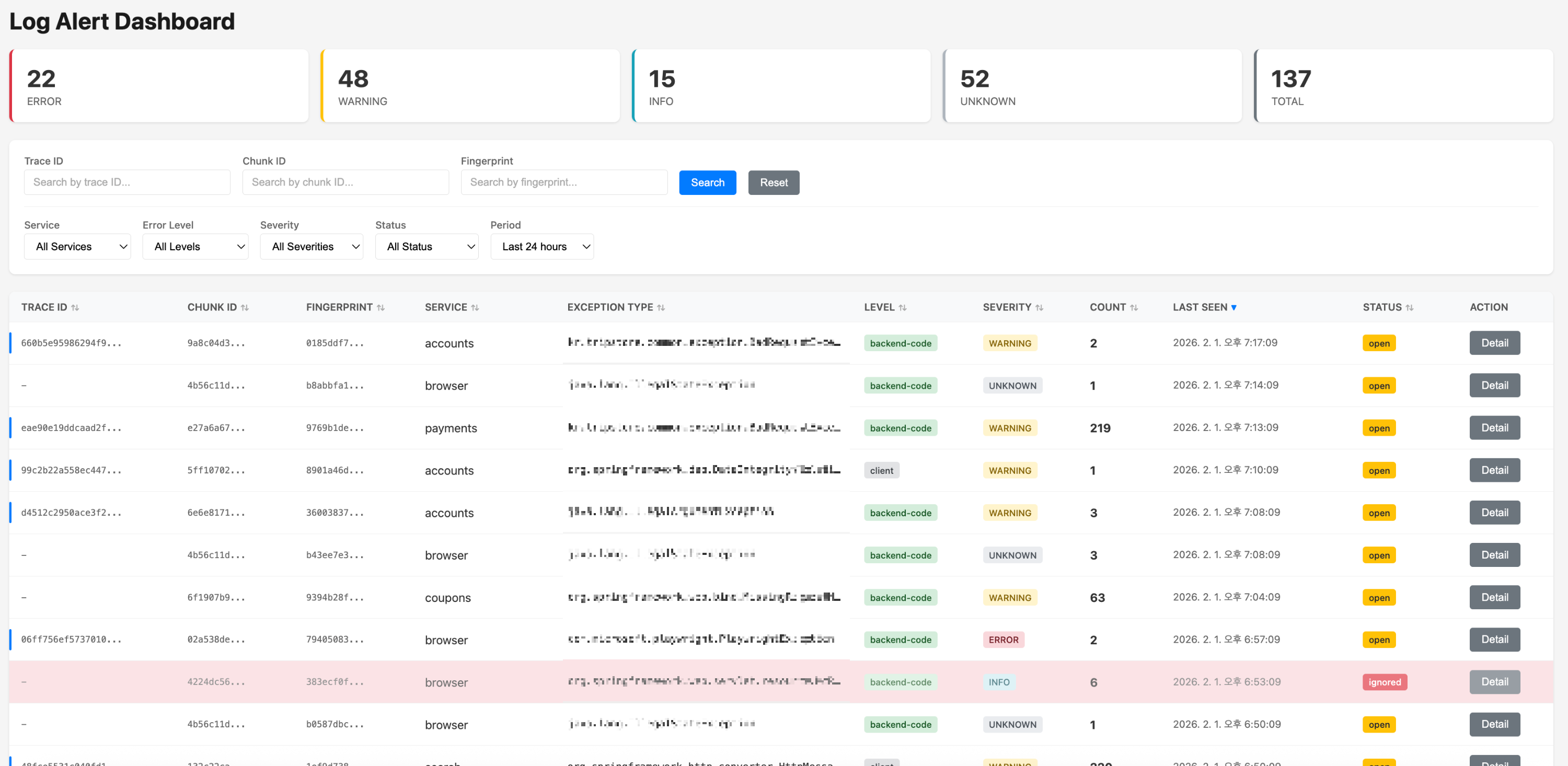Click the Reset button

(x=773, y=182)
